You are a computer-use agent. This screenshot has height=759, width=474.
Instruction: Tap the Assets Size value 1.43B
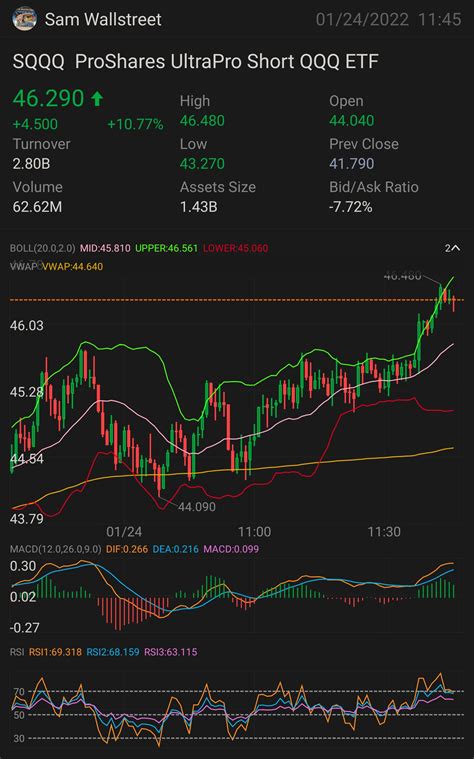199,207
